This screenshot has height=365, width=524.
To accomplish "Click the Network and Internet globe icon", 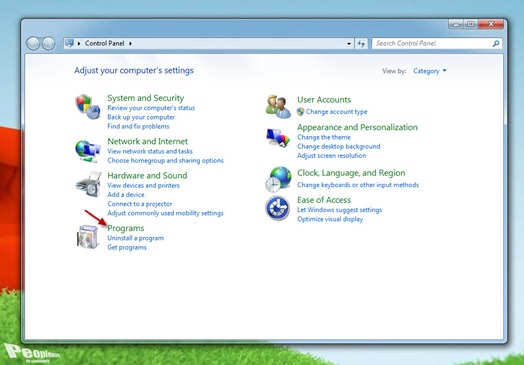I will (88, 151).
